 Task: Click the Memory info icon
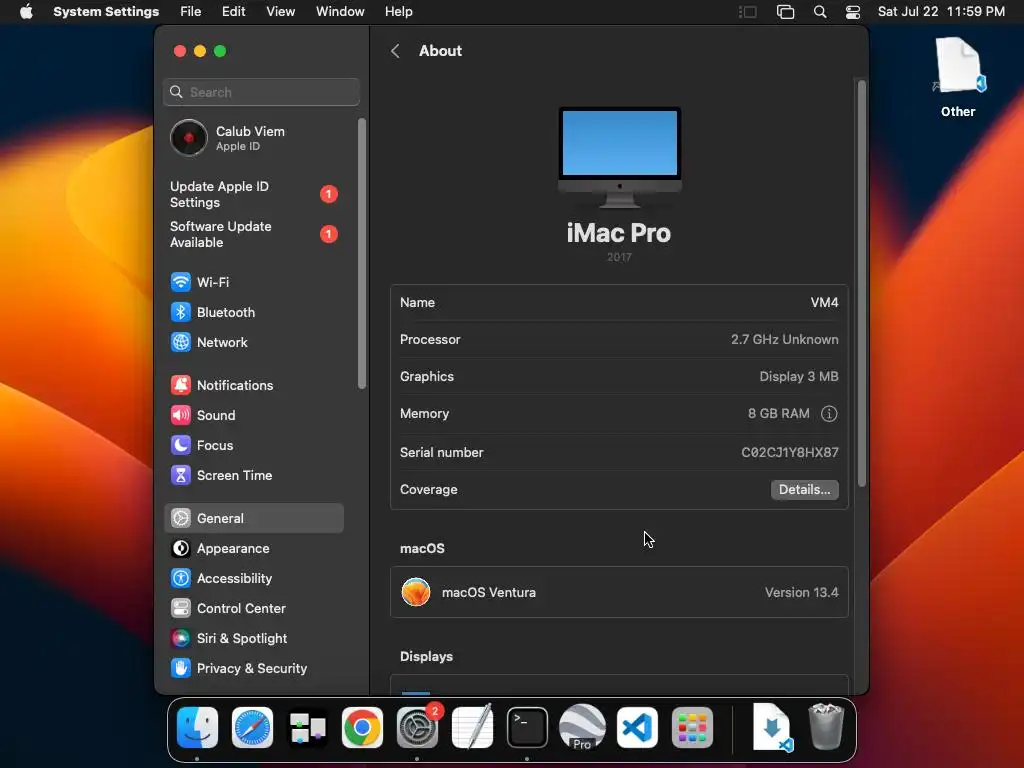click(x=829, y=414)
